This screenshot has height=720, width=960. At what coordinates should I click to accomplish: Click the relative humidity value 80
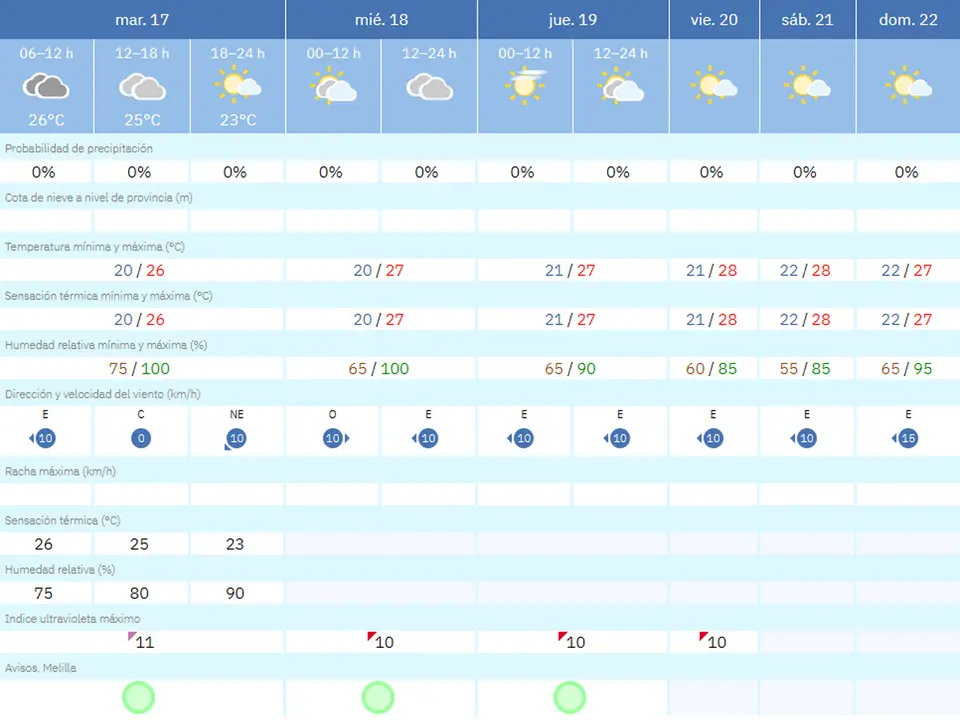tap(139, 593)
